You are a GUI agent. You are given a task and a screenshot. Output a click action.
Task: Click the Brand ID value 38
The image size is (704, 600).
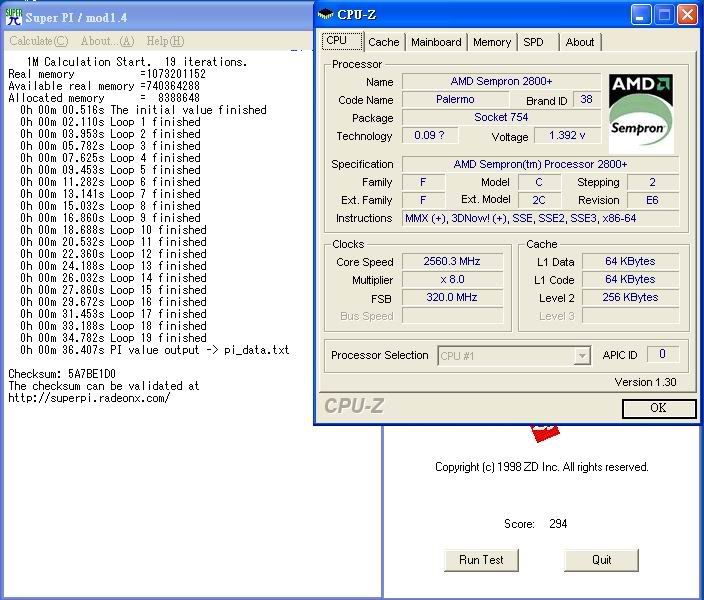586,99
